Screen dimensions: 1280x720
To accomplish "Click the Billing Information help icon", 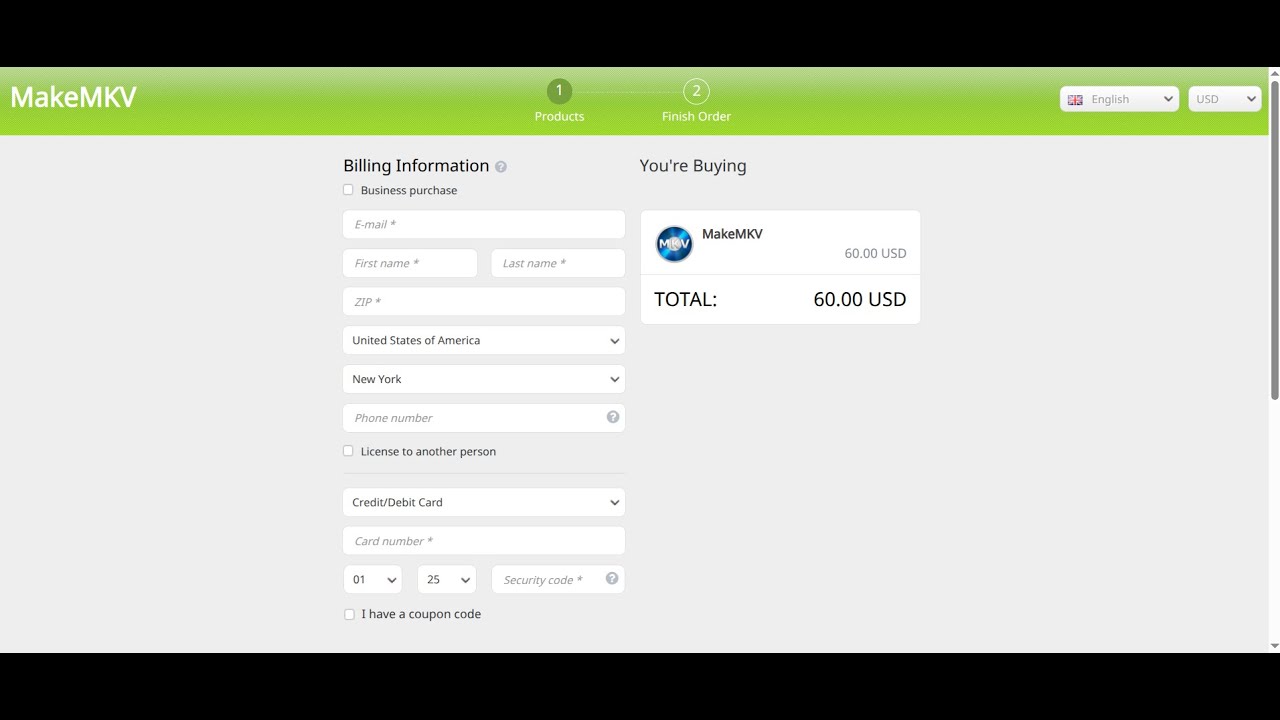I will [501, 167].
